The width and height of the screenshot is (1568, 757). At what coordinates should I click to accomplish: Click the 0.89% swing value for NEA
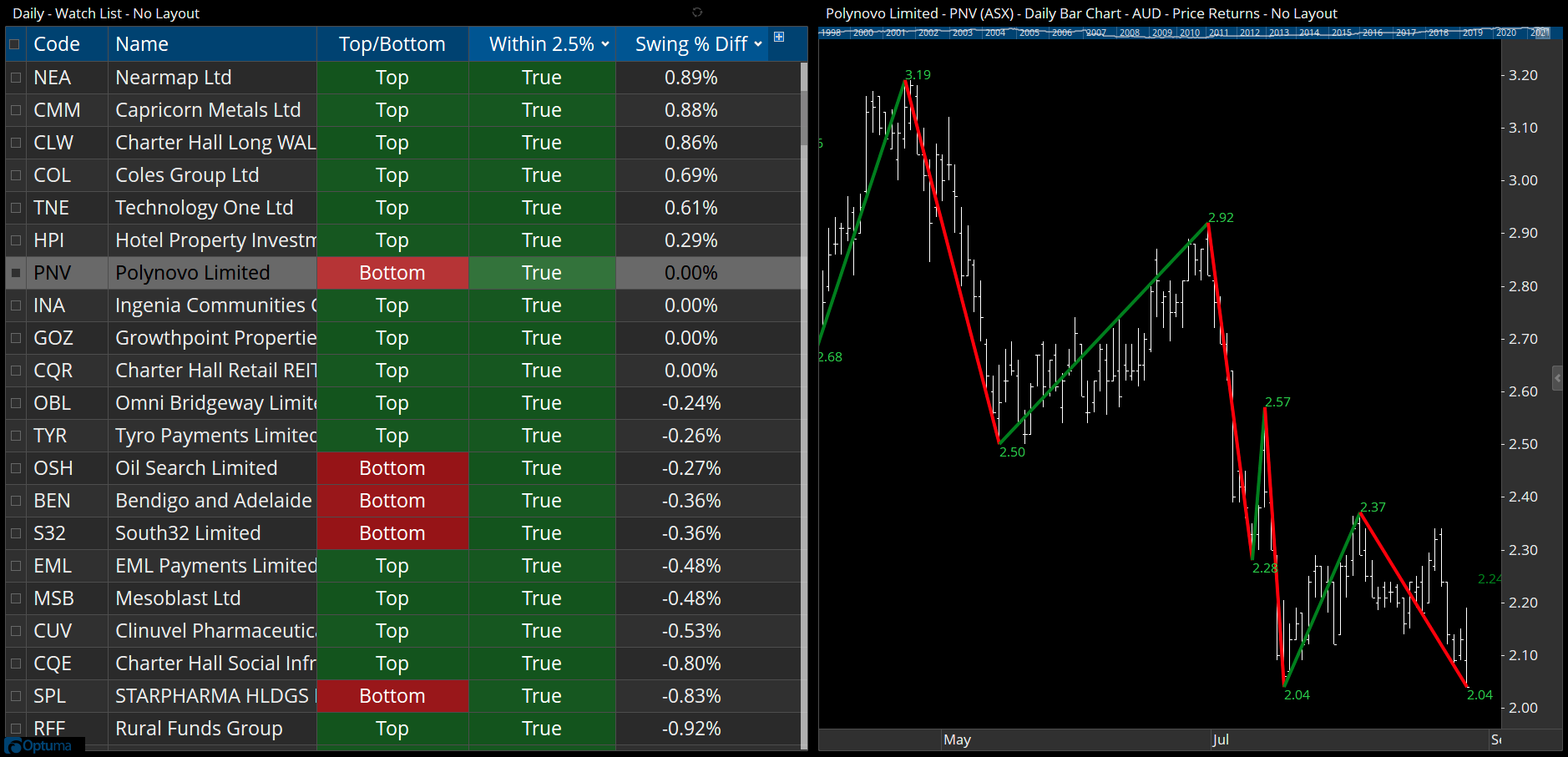point(690,78)
